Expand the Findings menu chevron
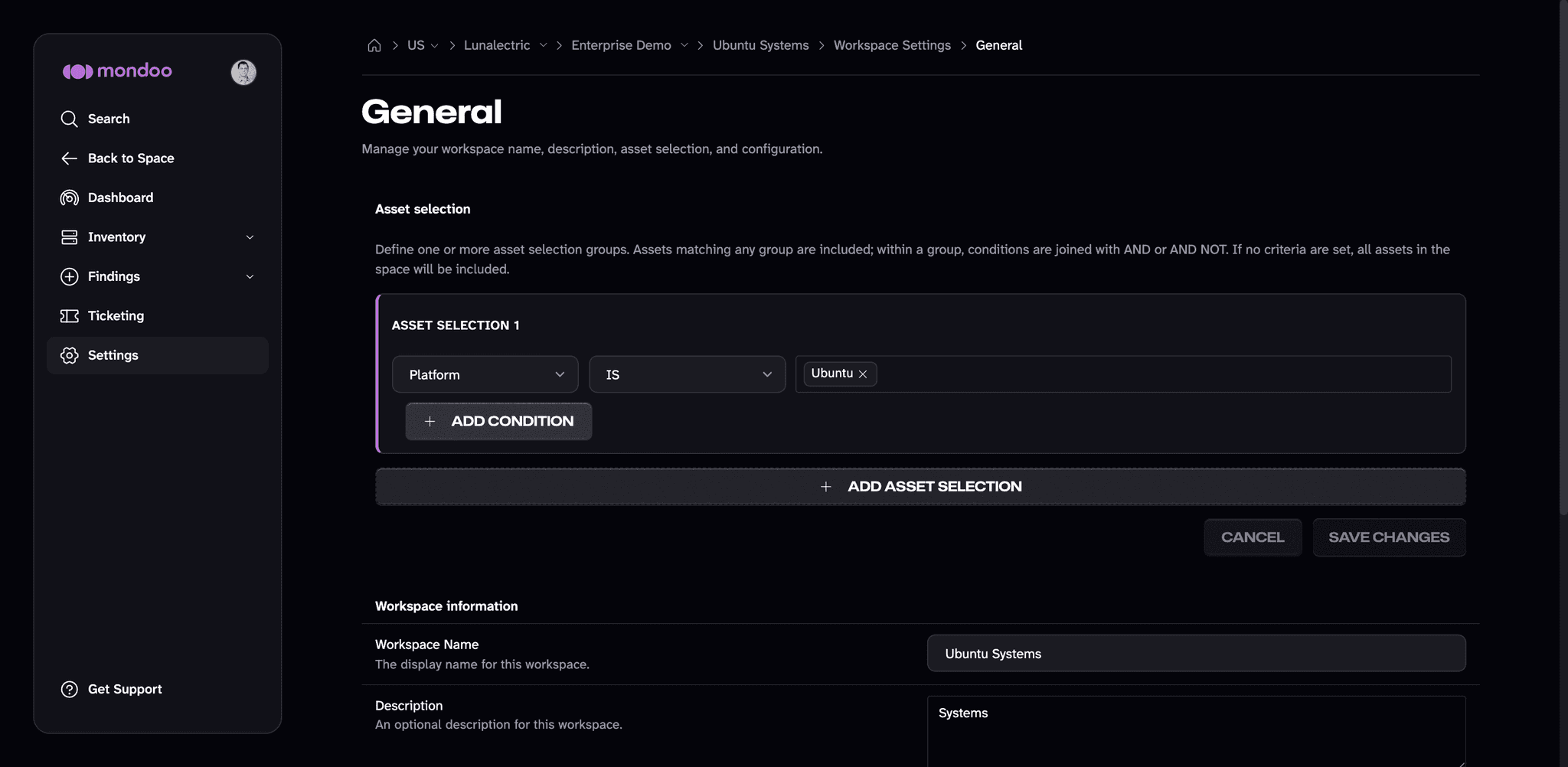The image size is (1568, 767). [250, 276]
